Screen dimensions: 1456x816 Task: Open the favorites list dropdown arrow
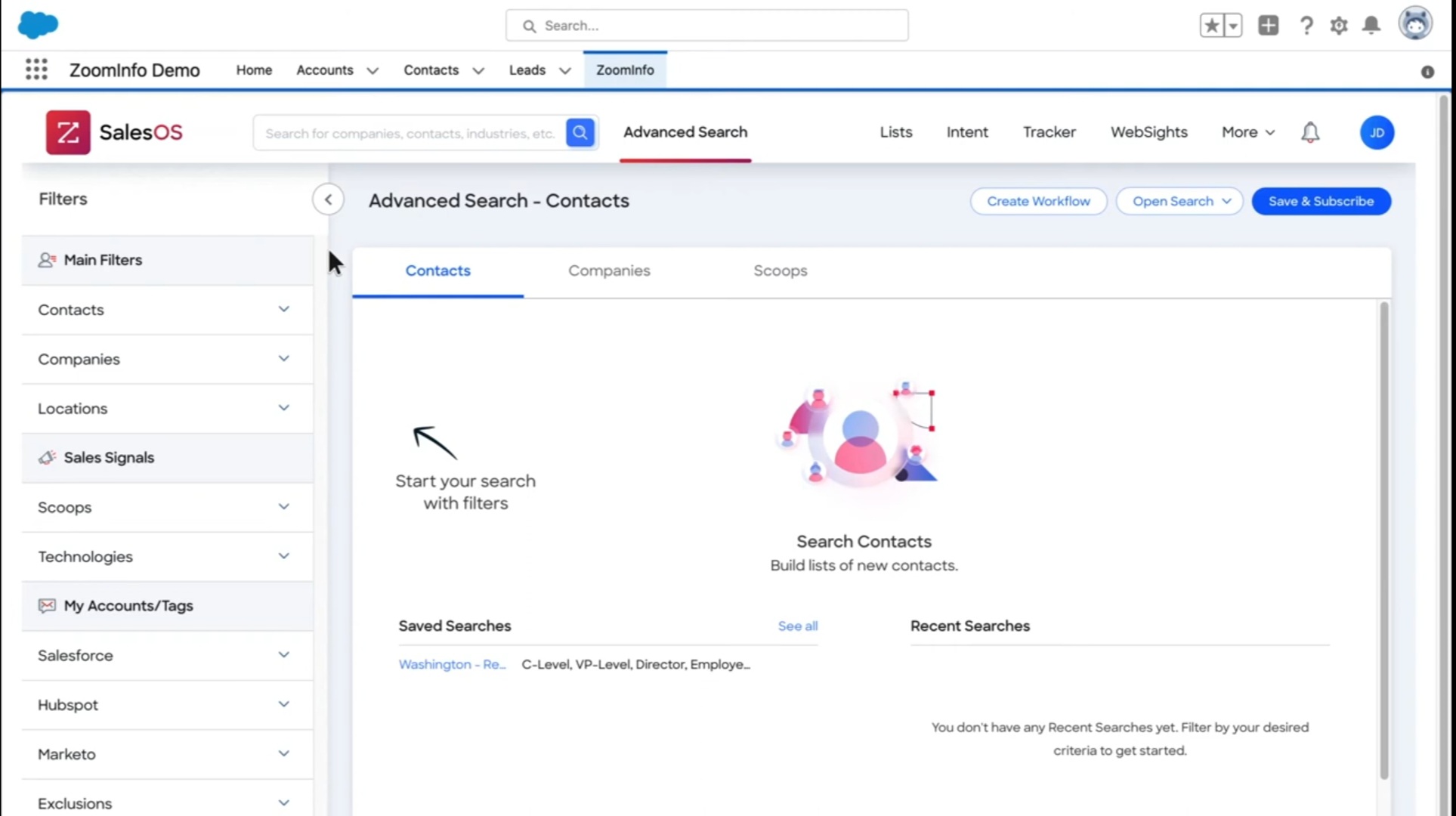tap(1233, 26)
